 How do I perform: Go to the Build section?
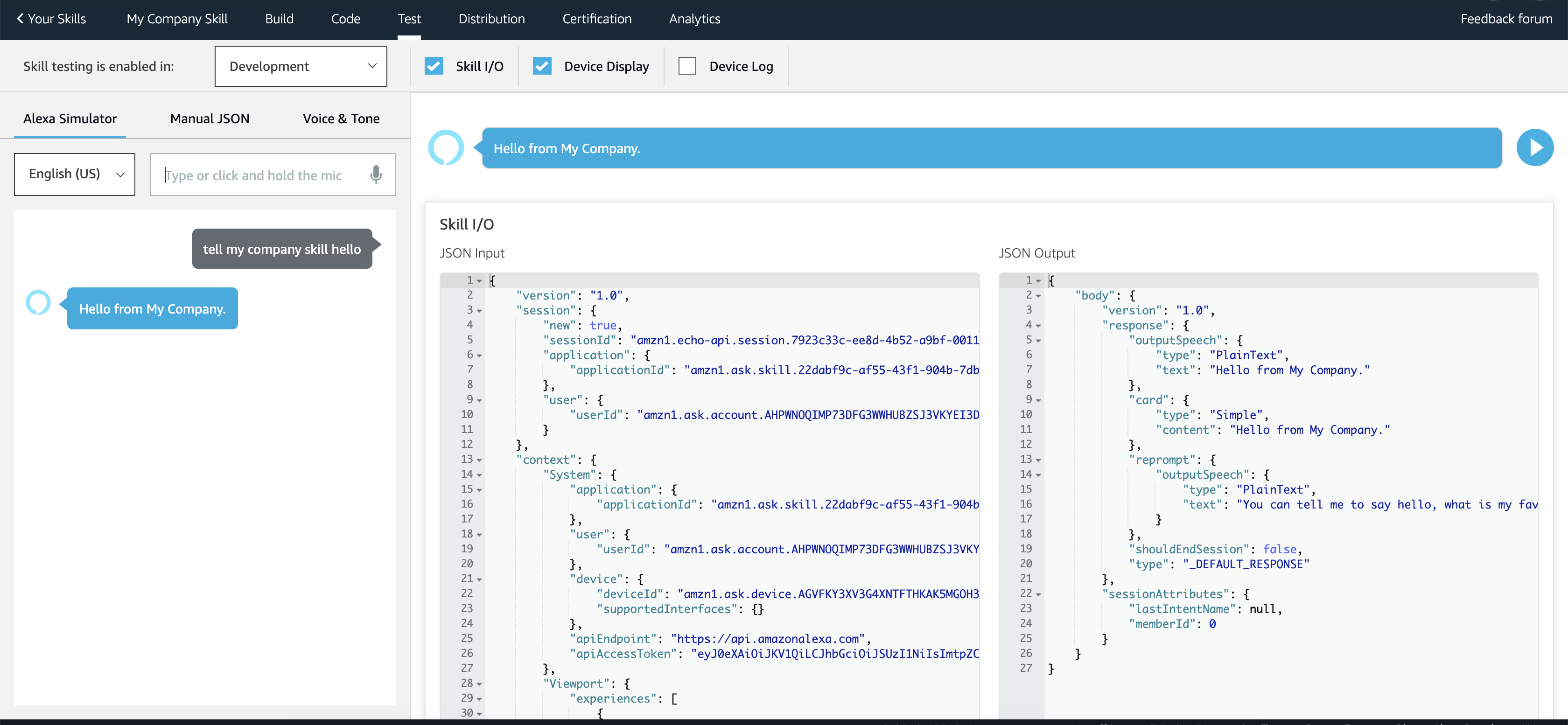pyautogui.click(x=279, y=19)
